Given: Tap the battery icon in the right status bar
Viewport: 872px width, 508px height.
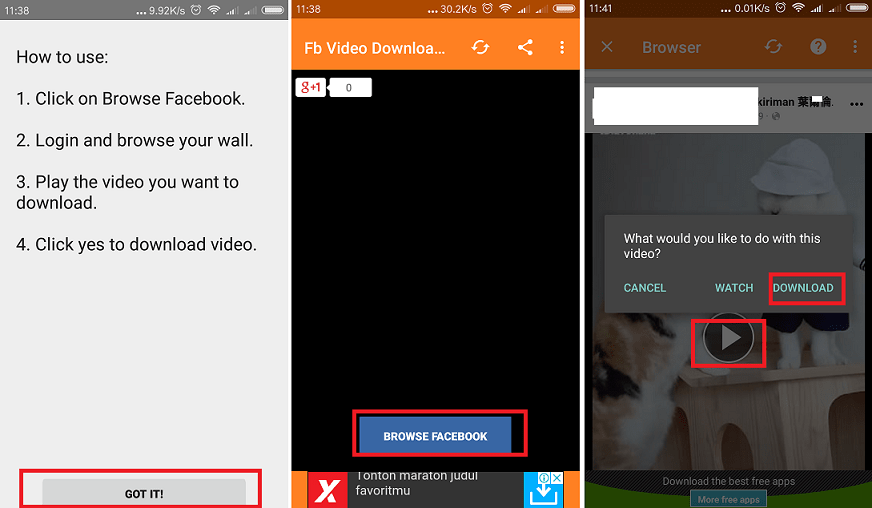Looking at the screenshot, I should pos(859,8).
